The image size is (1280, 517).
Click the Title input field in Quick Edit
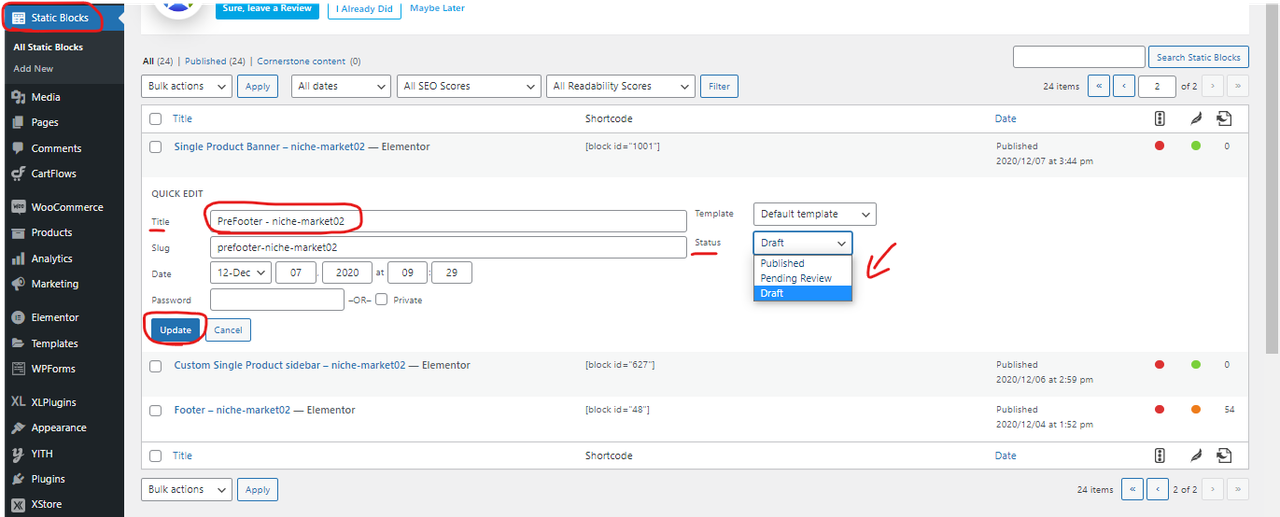point(448,221)
